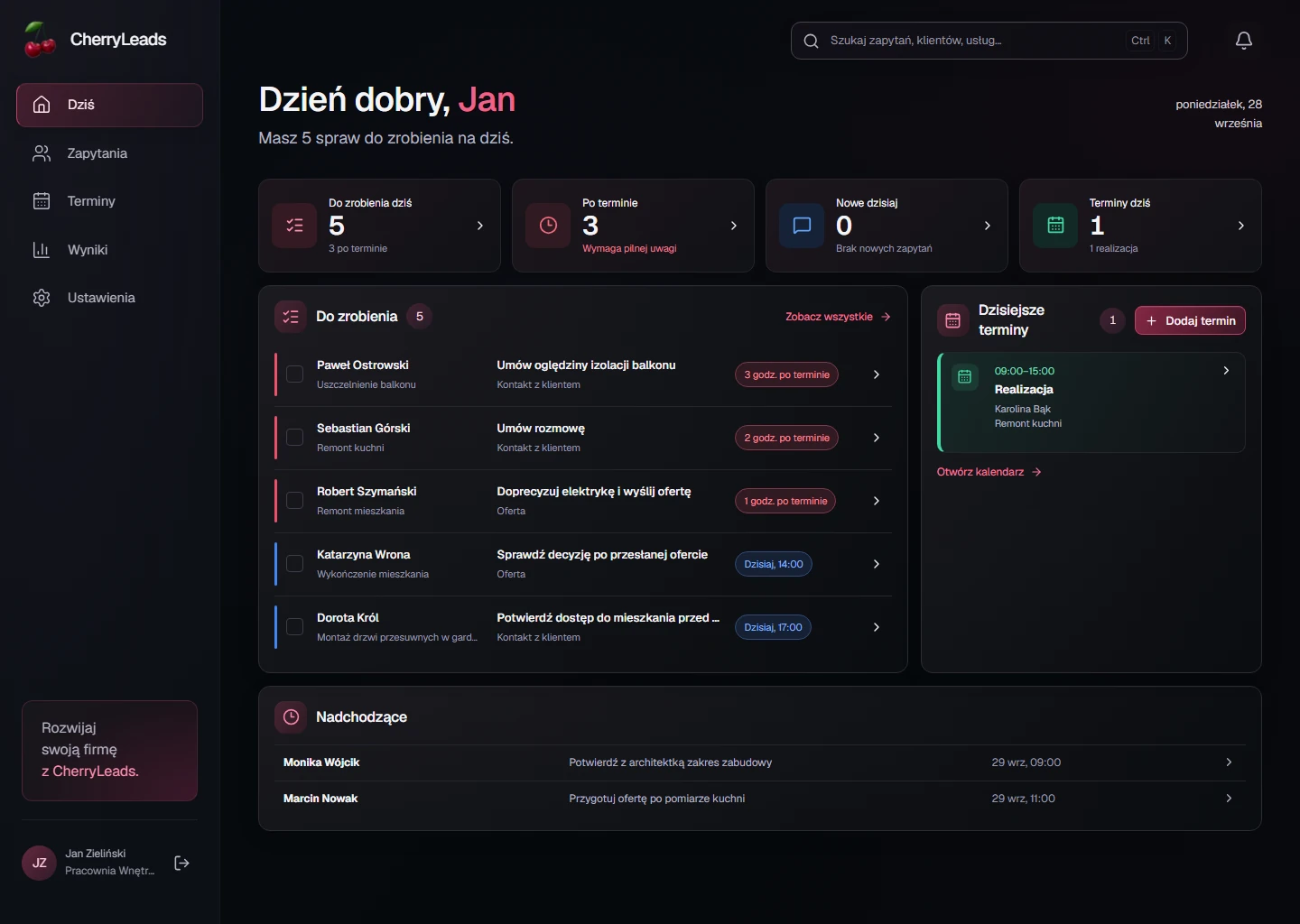Tick the checkbox for Paweł Ostrowski
This screenshot has height=924, width=1300.
click(294, 374)
